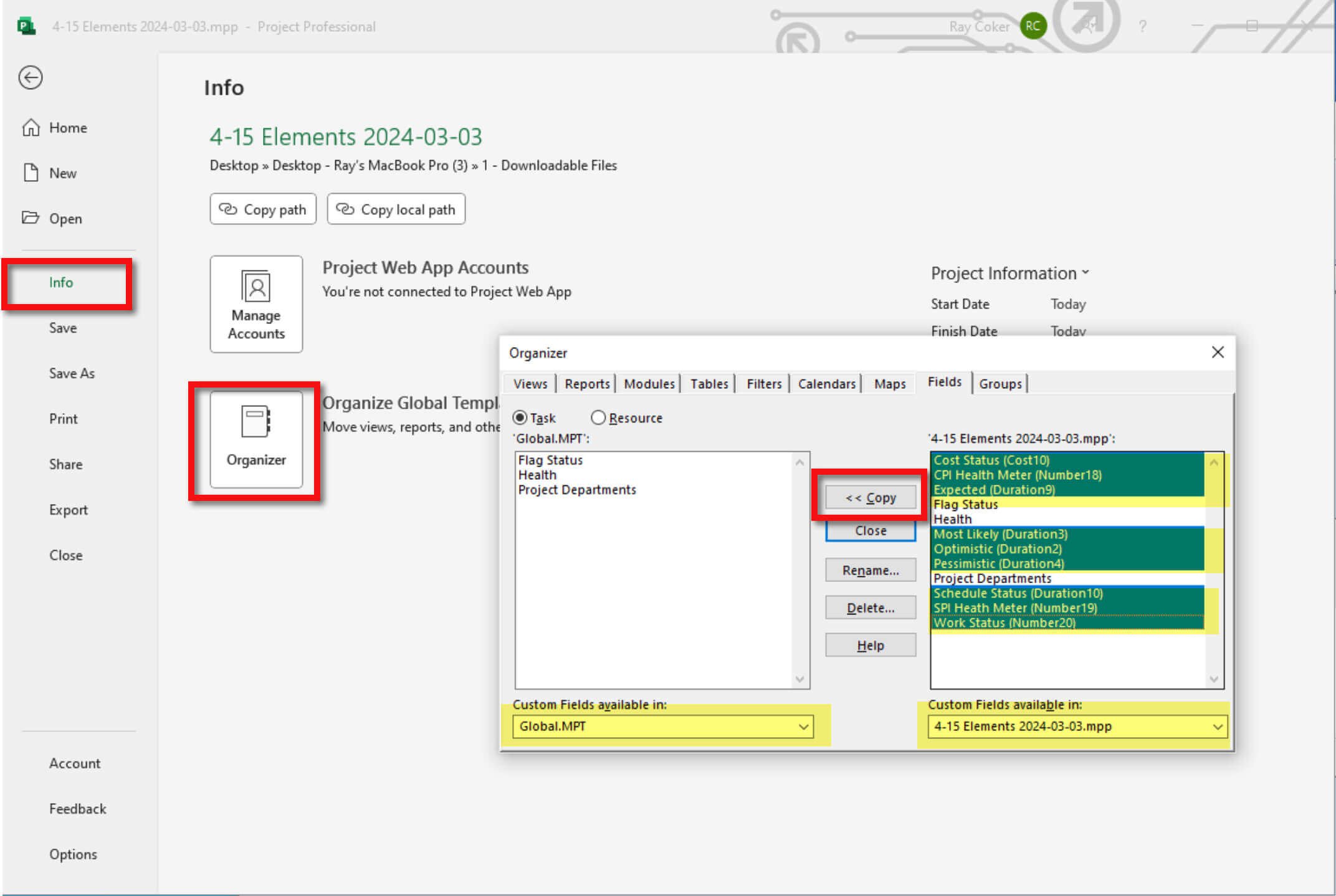Open Options in the backstage menu
Viewport: 1336px width, 896px height.
[x=73, y=854]
